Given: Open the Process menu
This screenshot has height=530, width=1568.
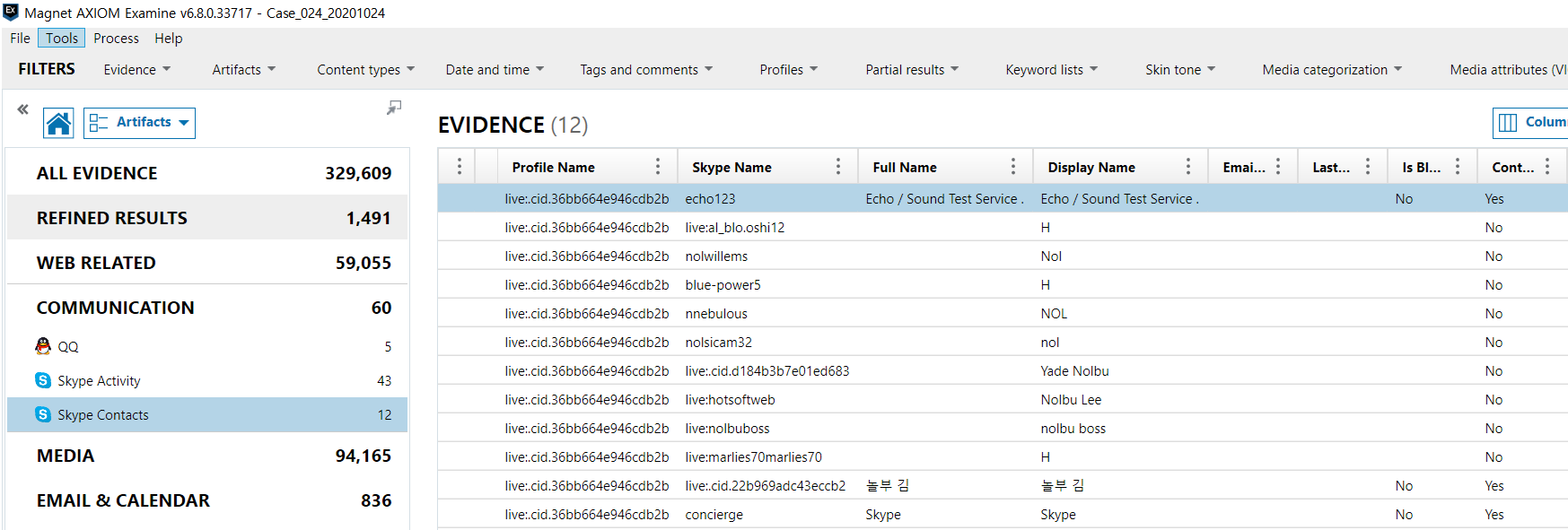Looking at the screenshot, I should click(x=117, y=39).
